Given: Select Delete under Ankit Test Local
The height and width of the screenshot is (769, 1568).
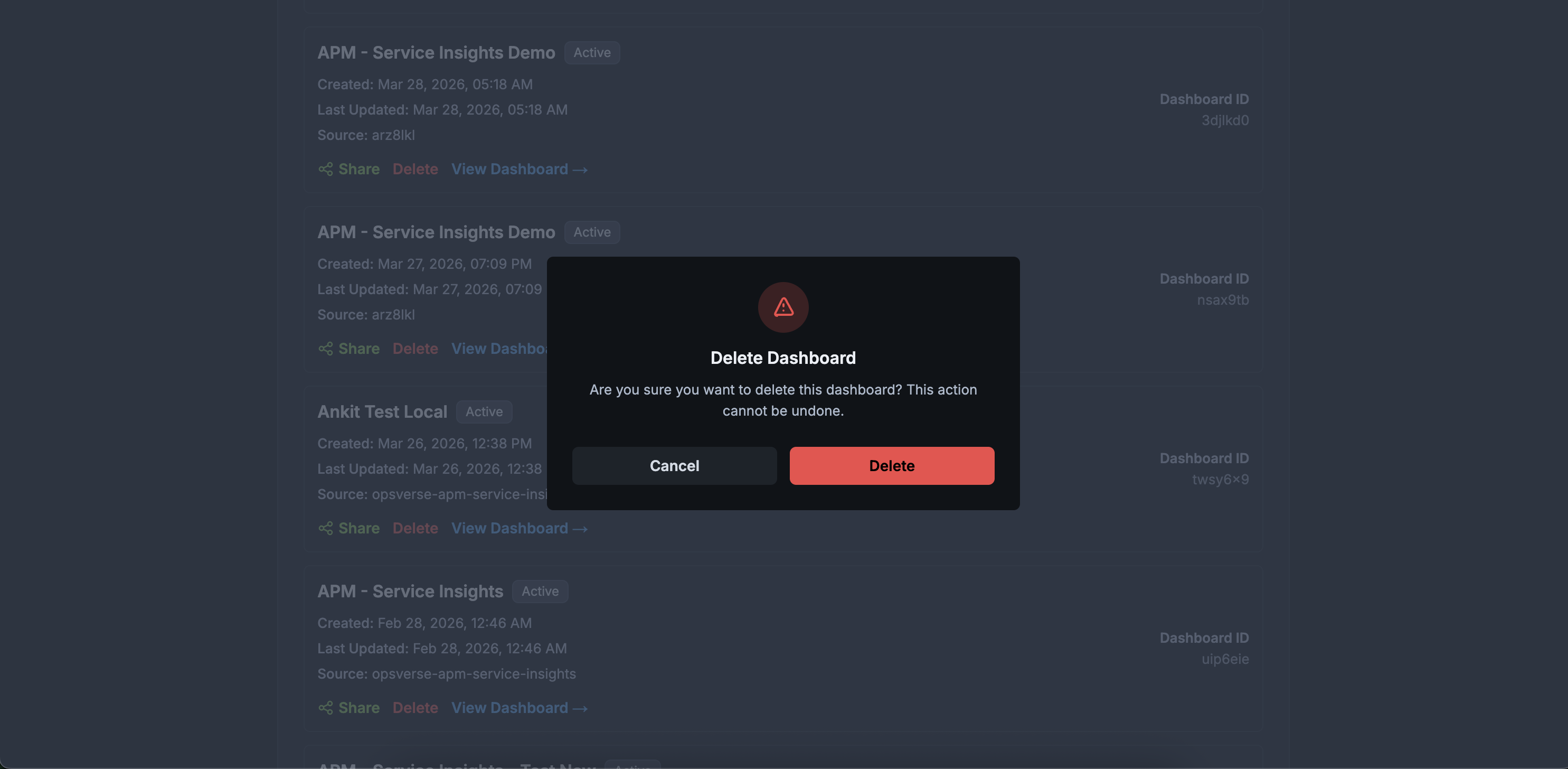Looking at the screenshot, I should [415, 529].
